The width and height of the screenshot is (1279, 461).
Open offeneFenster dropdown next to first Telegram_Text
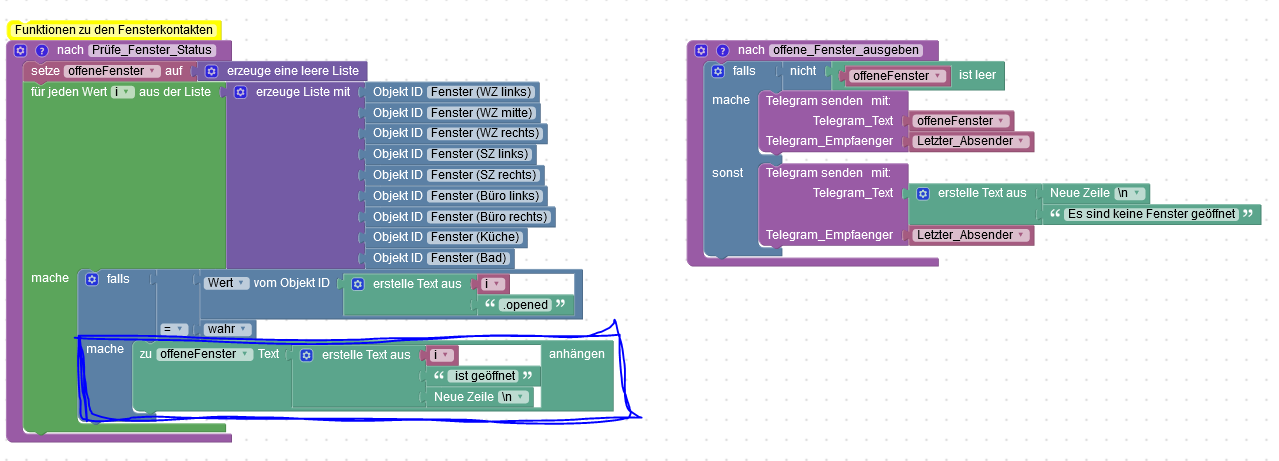point(960,121)
